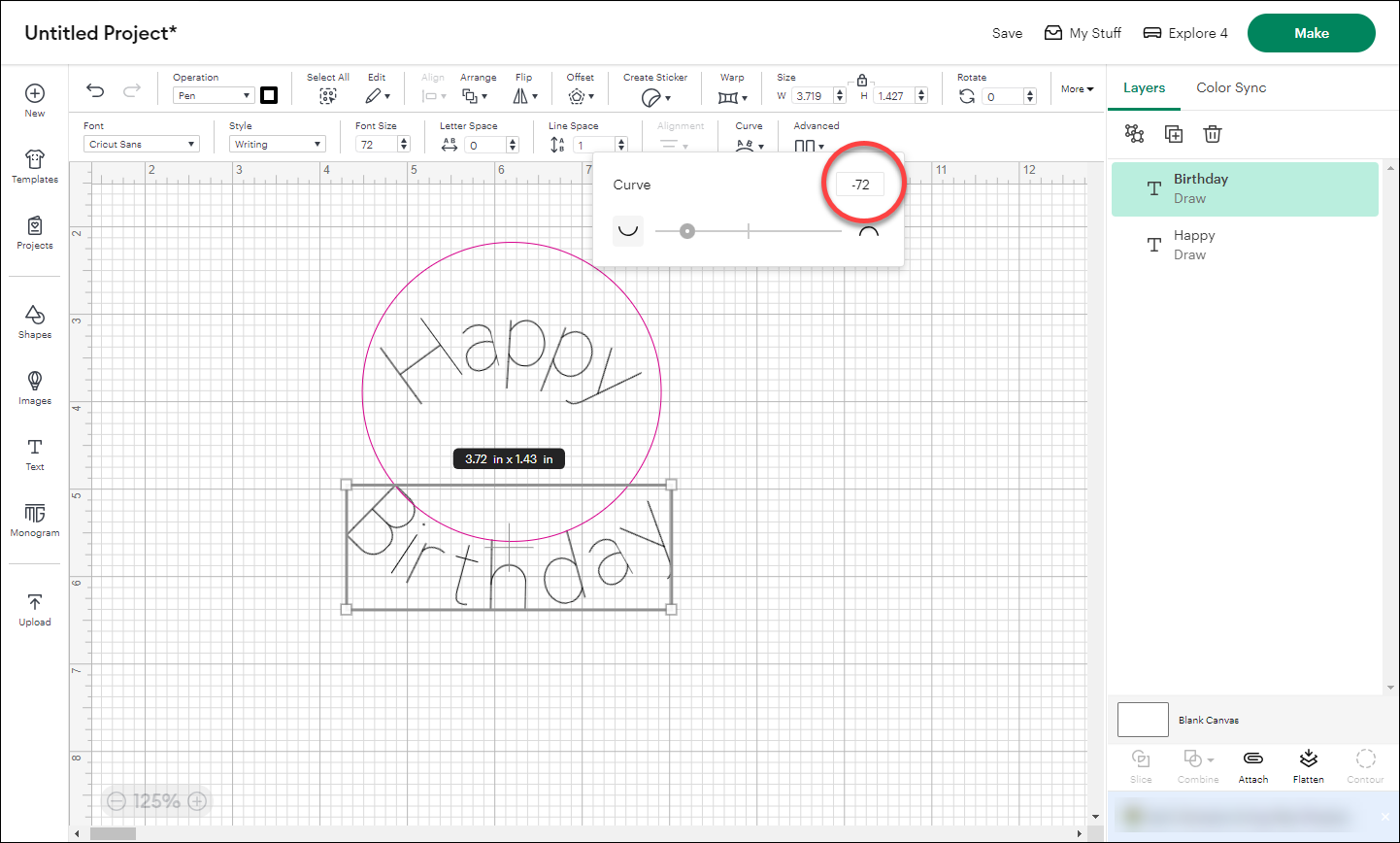
Task: Switch to the Color Sync tab
Action: coord(1230,87)
